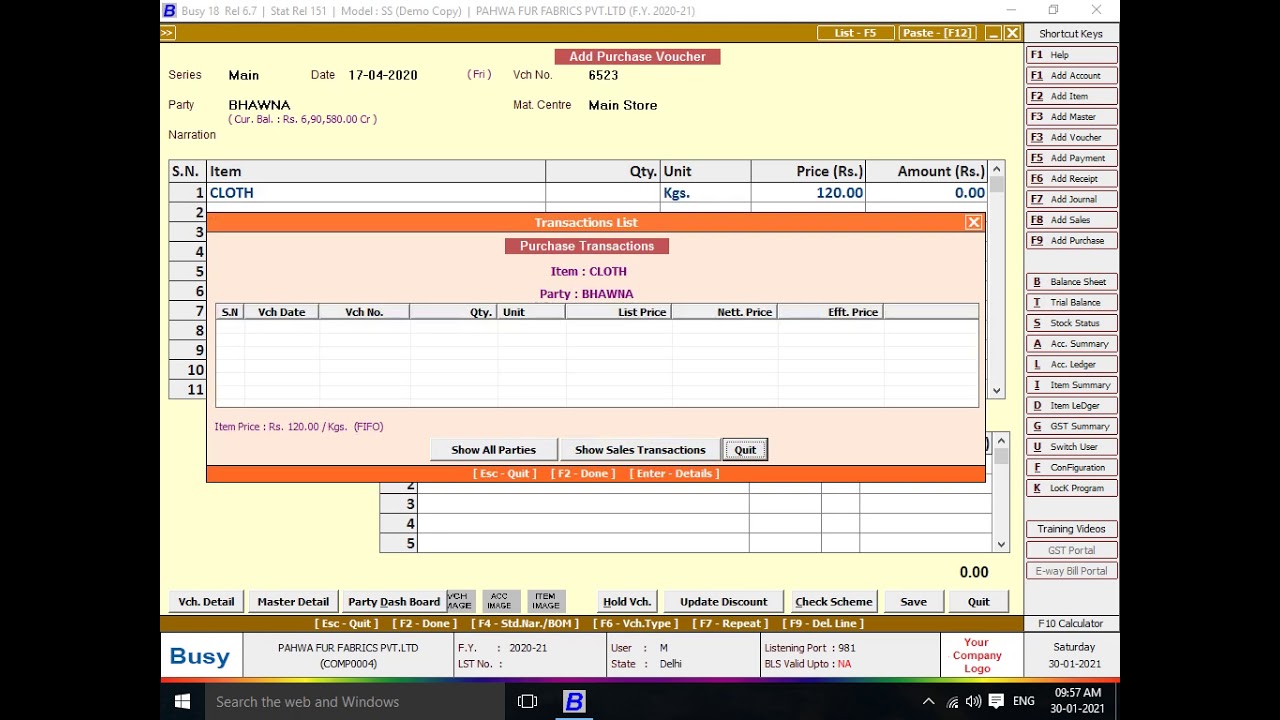The height and width of the screenshot is (720, 1280).
Task: Click Price 120.00 cell
Action: 808,193
